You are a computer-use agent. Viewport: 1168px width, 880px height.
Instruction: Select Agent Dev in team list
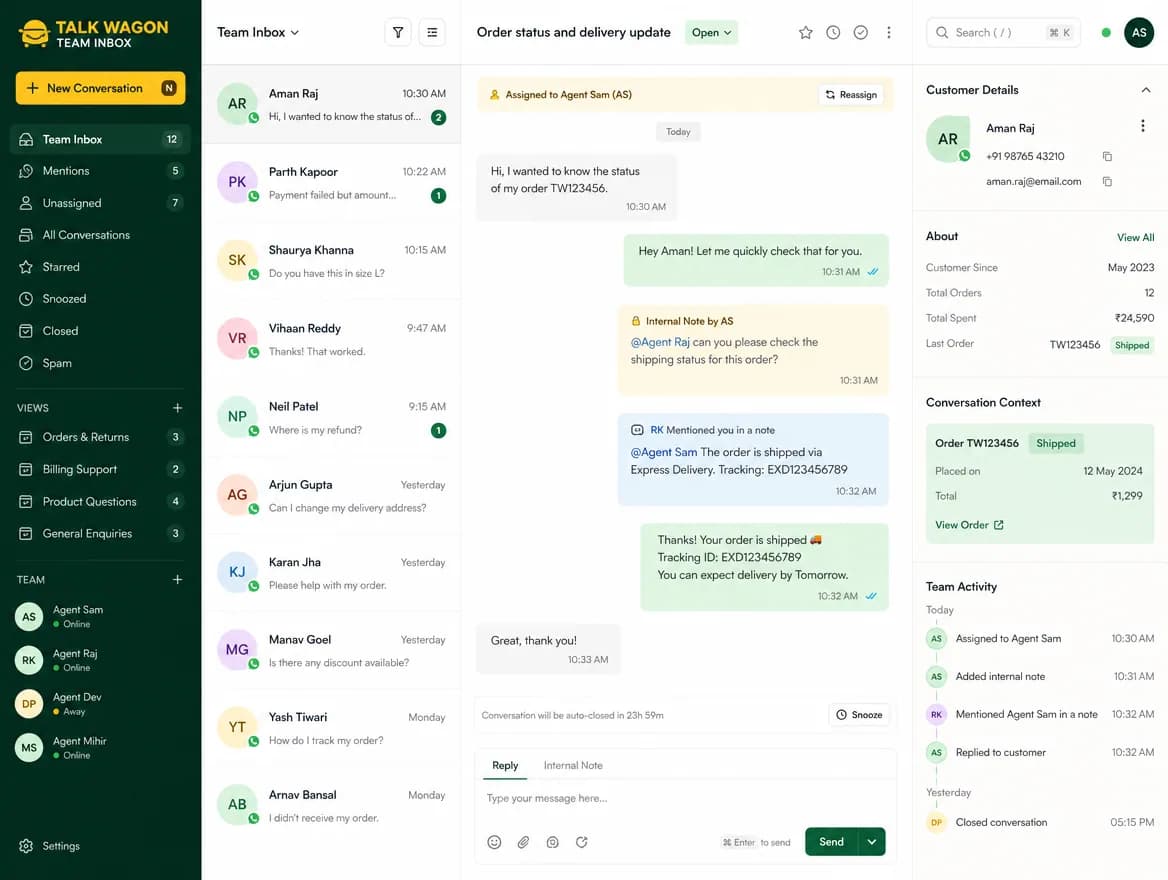(100, 704)
